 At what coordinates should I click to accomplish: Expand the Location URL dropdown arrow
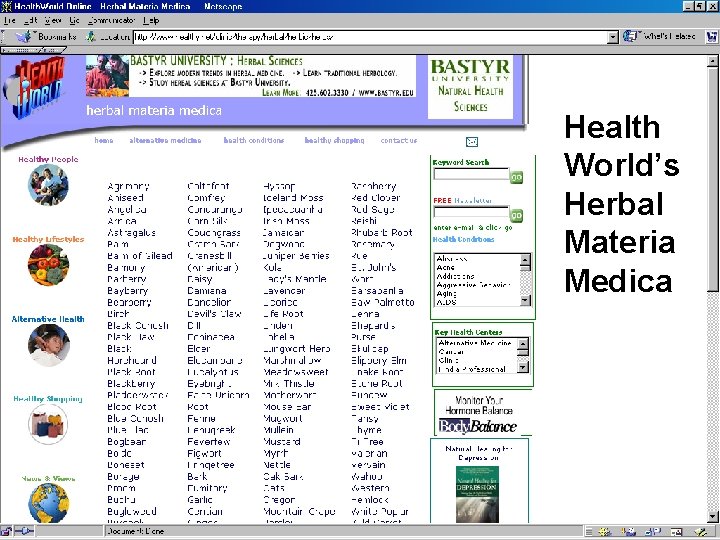pos(613,37)
